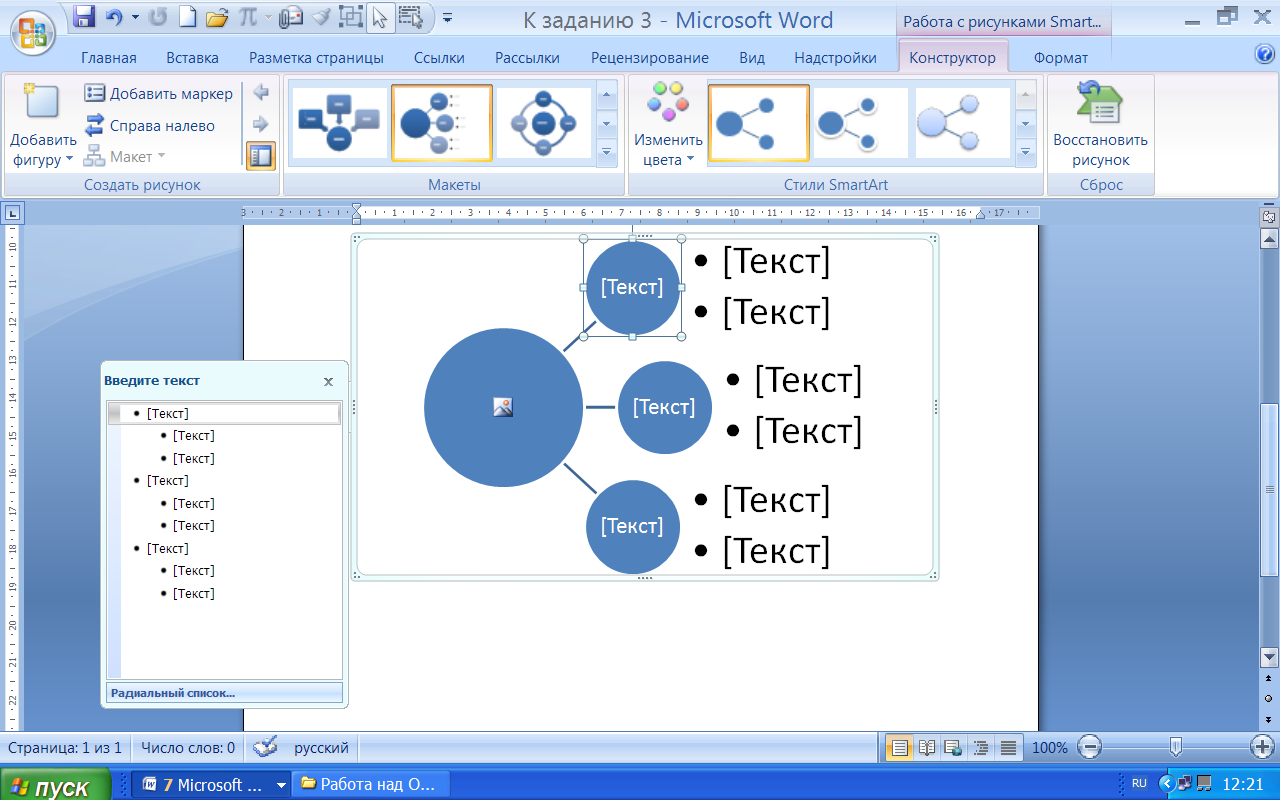1280x800 pixels.
Task: Demote the shape level with the right arrow
Action: 261,124
